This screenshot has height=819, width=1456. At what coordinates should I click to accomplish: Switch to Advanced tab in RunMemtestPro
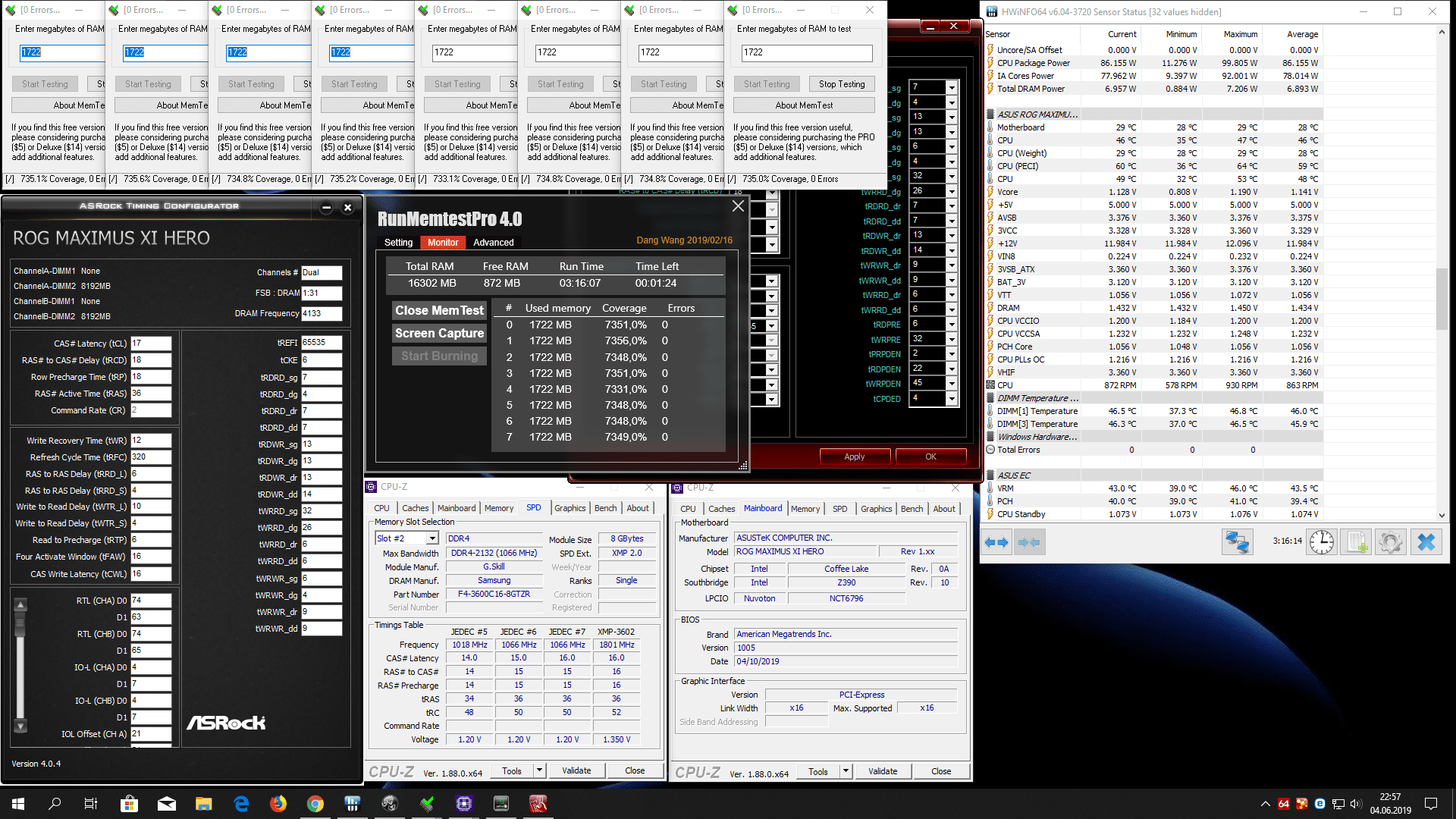[493, 243]
